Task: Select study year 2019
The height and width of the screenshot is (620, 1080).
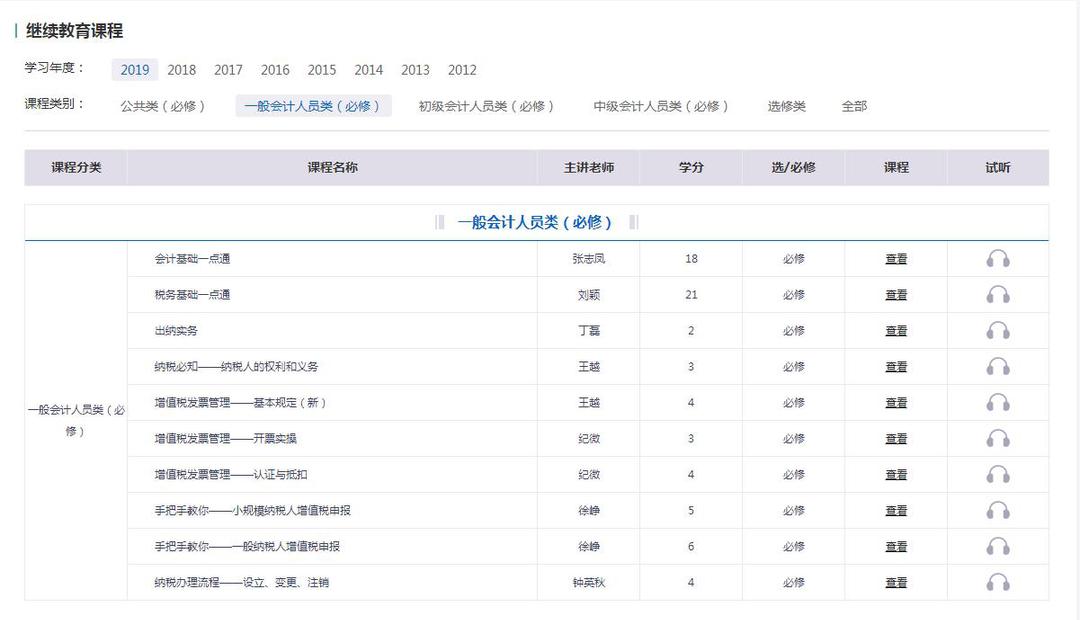Action: (x=135, y=70)
